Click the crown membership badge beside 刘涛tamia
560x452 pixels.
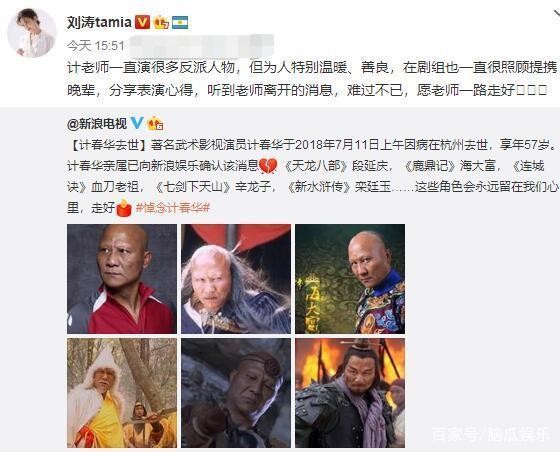tap(161, 22)
